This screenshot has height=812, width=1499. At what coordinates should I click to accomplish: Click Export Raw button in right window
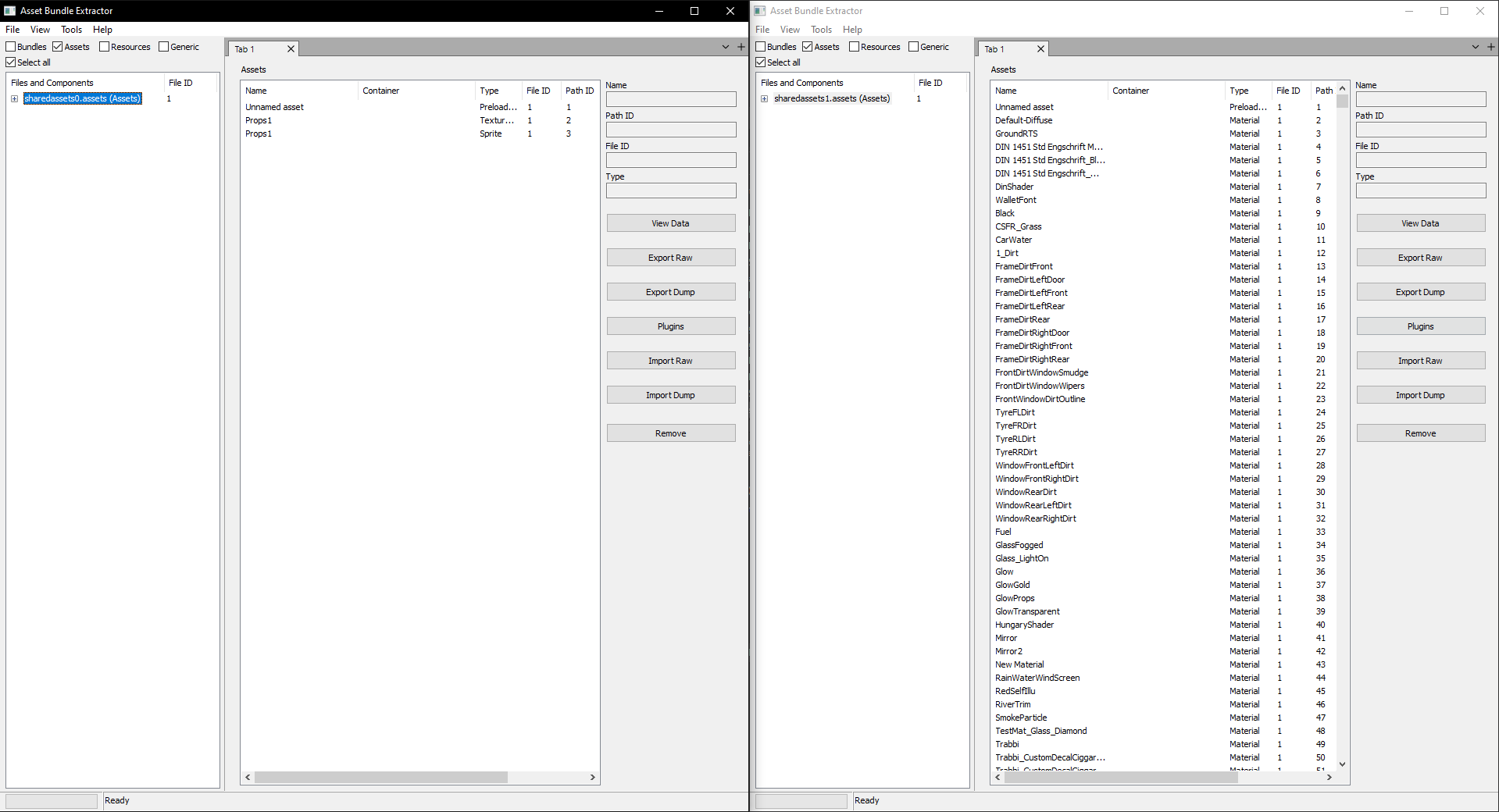pyautogui.click(x=1421, y=258)
